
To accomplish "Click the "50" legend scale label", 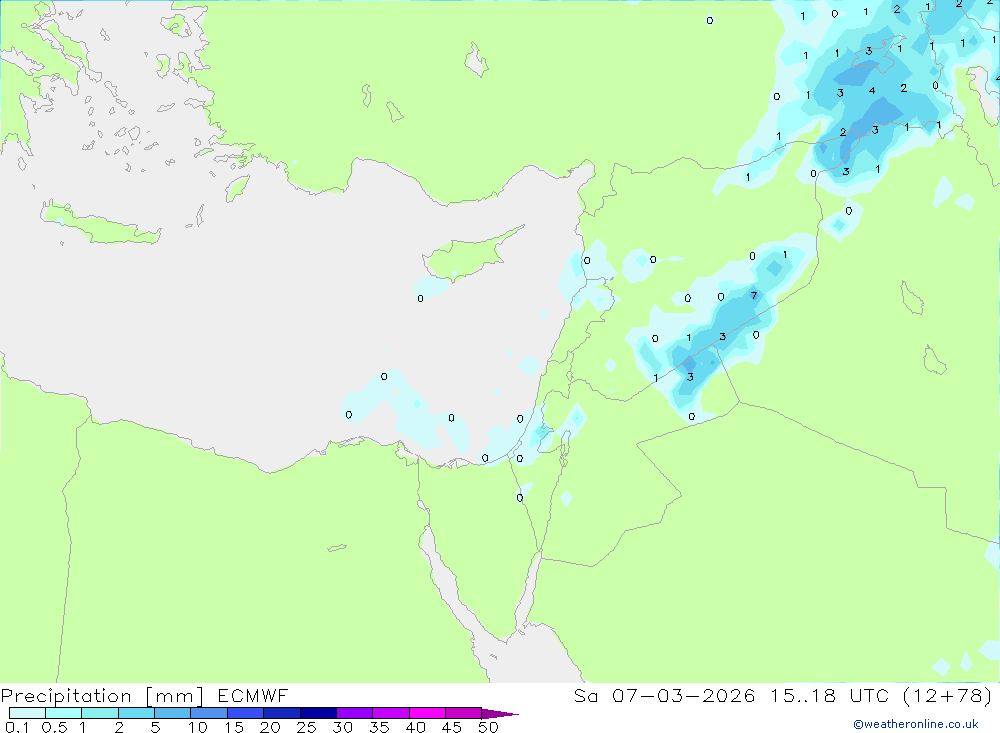I will (488, 727).
